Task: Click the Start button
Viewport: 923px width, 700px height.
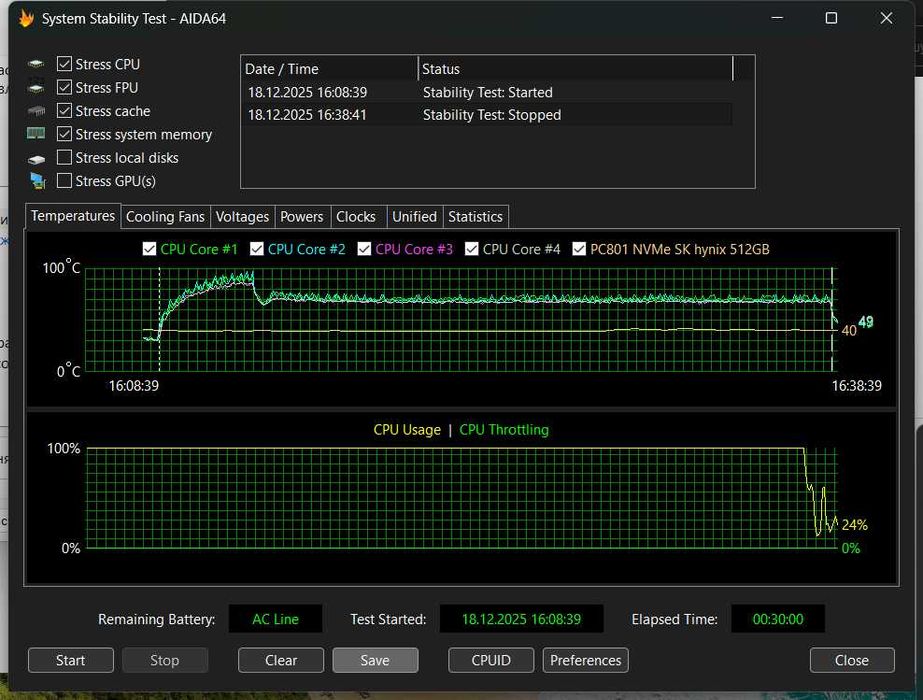Action: click(x=71, y=660)
